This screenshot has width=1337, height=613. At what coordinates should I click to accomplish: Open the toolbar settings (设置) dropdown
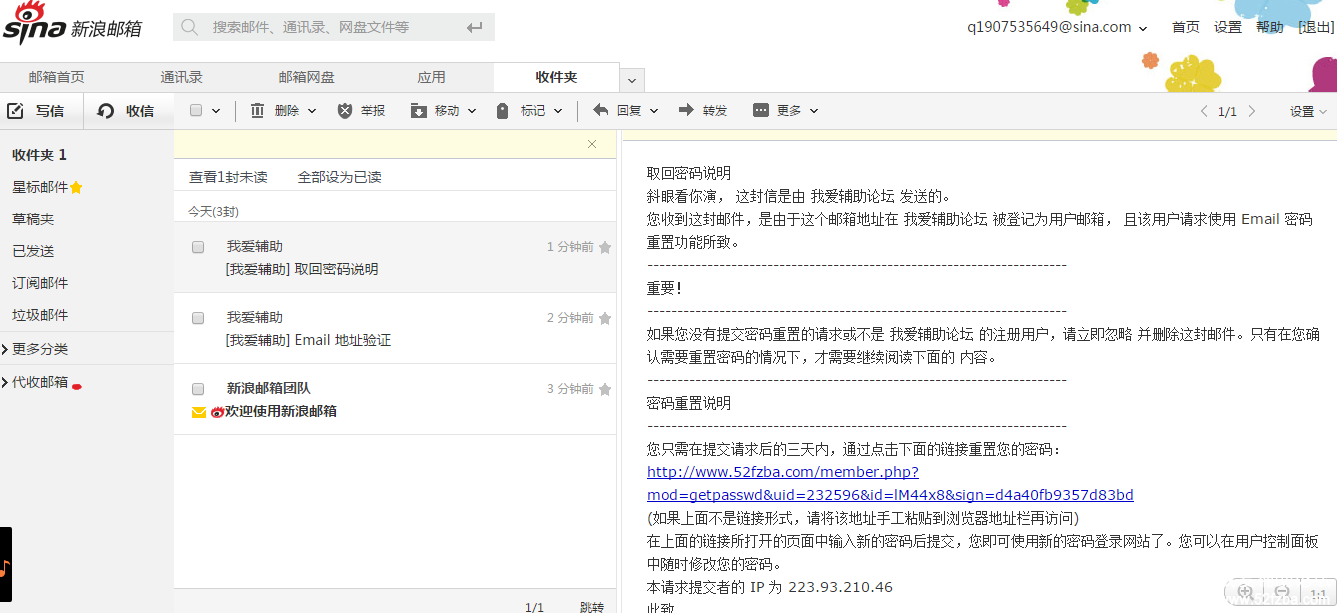pyautogui.click(x=1308, y=112)
